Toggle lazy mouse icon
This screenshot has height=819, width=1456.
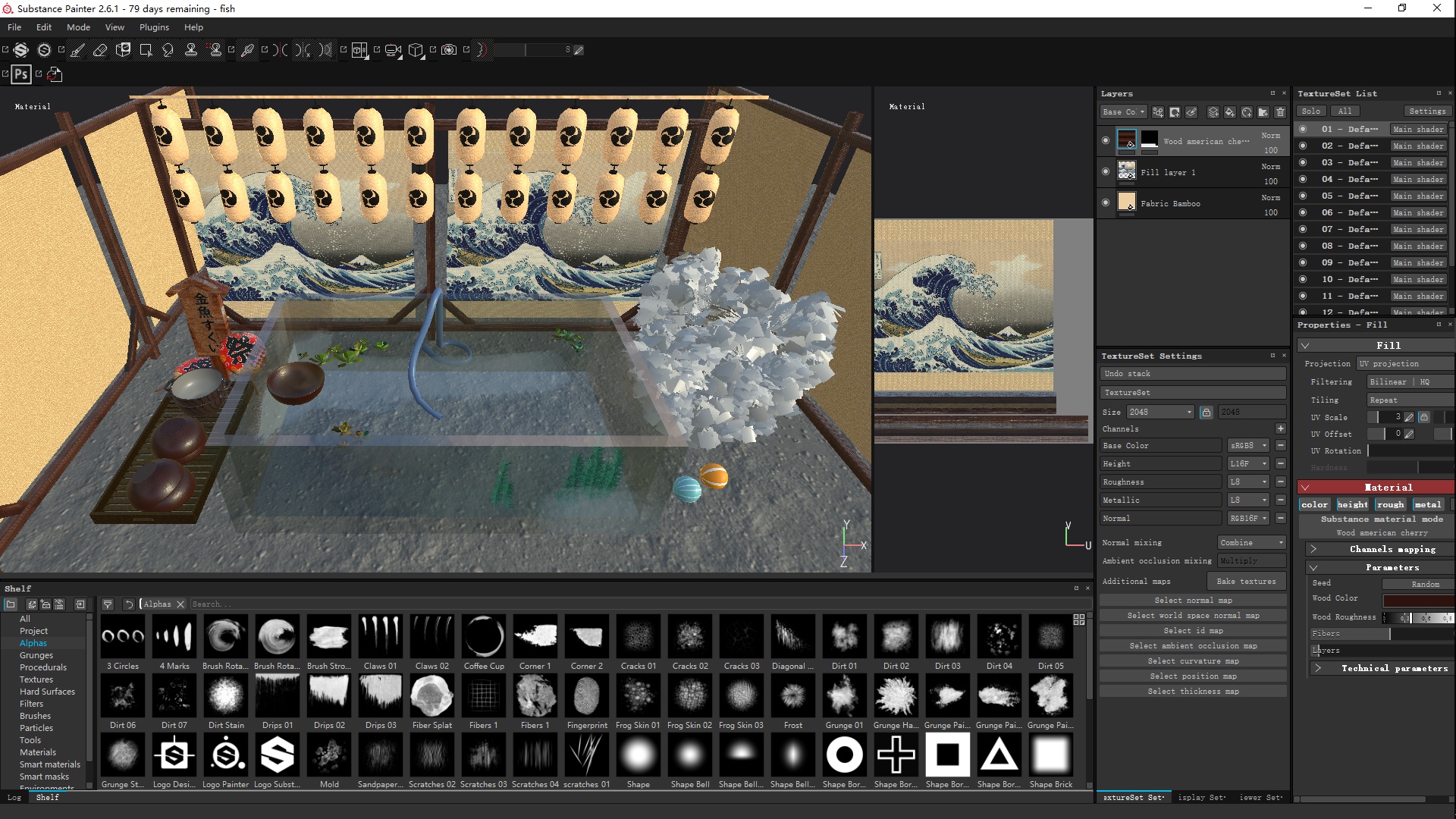[482, 50]
